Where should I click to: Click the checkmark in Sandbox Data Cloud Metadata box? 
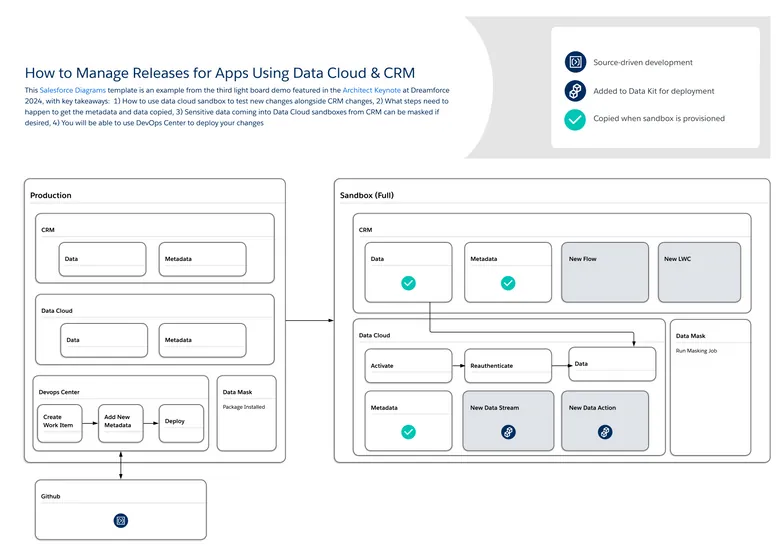click(x=408, y=433)
